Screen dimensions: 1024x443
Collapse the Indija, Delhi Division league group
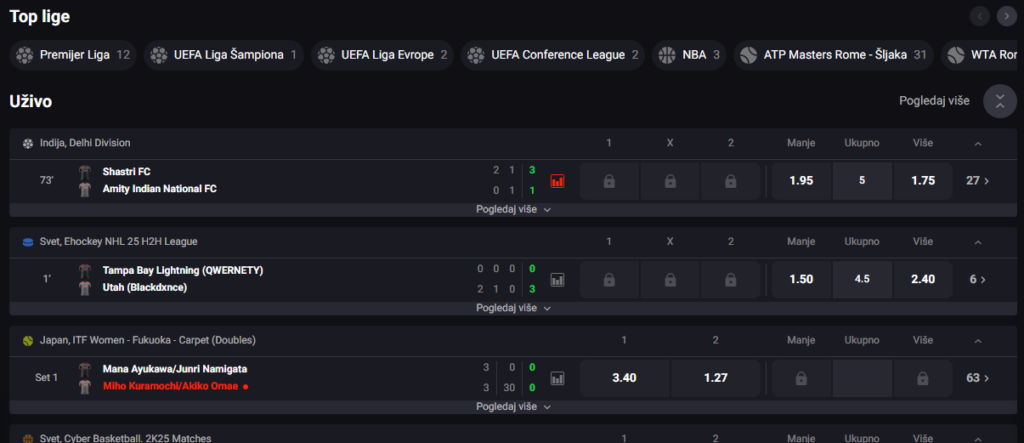click(x=978, y=143)
